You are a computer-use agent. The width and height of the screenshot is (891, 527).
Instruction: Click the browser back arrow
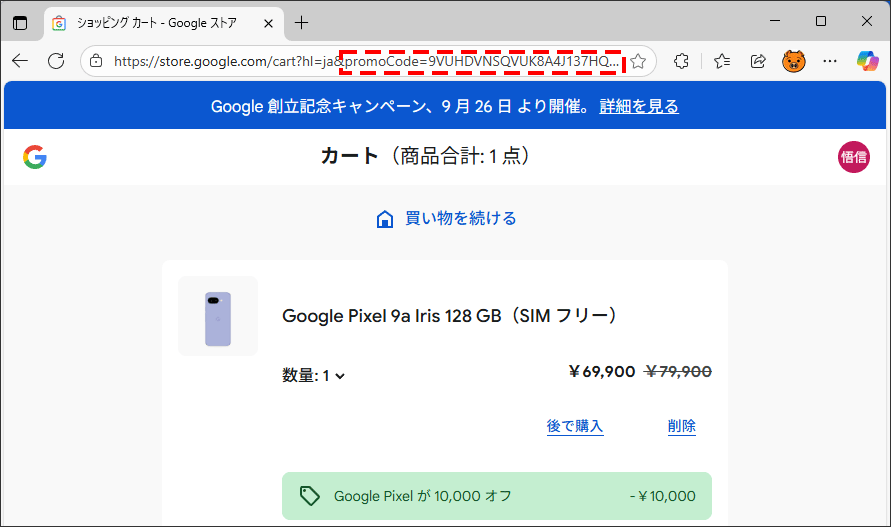tap(20, 61)
